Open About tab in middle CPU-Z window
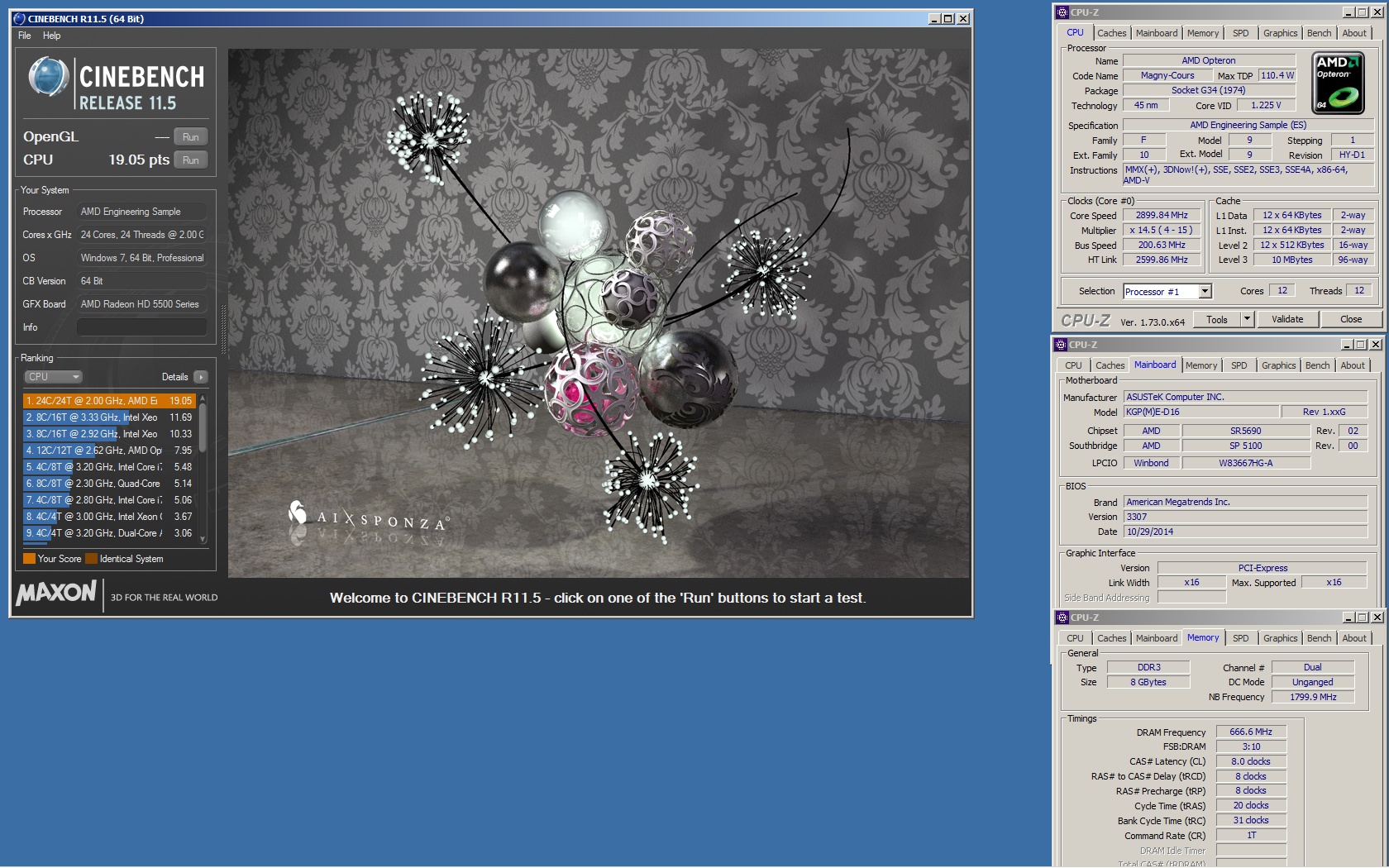Image resolution: width=1389 pixels, height=868 pixels. pos(1352,365)
